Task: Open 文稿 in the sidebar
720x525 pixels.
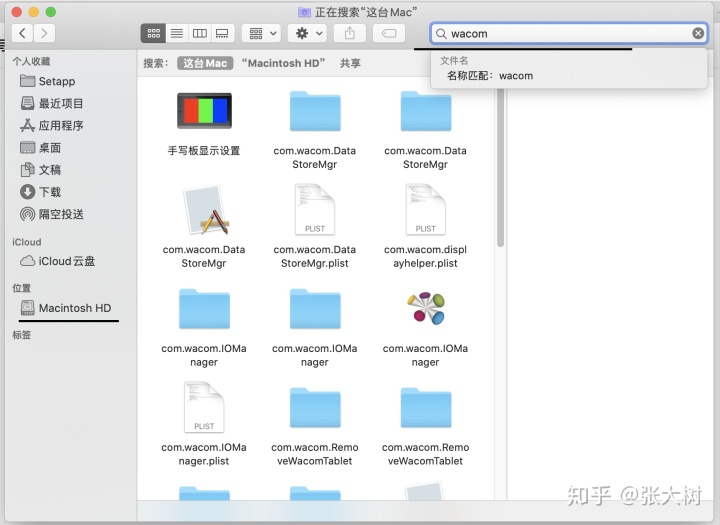Action: tap(41, 169)
